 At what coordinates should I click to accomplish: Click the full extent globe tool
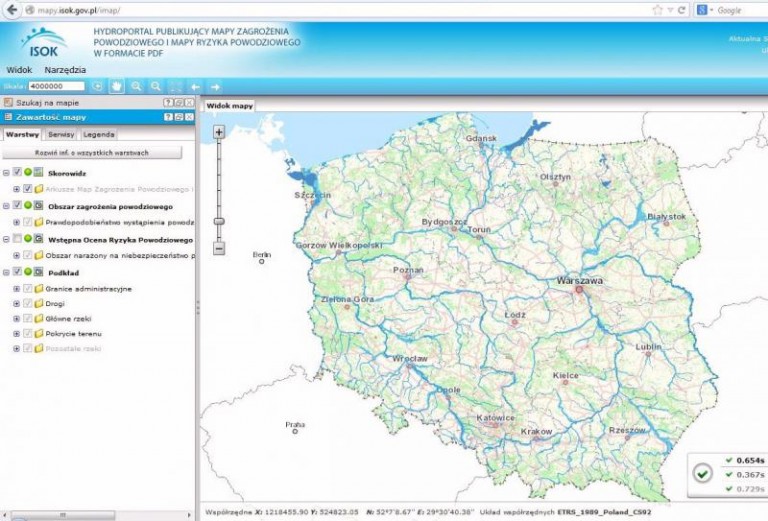(x=97, y=87)
